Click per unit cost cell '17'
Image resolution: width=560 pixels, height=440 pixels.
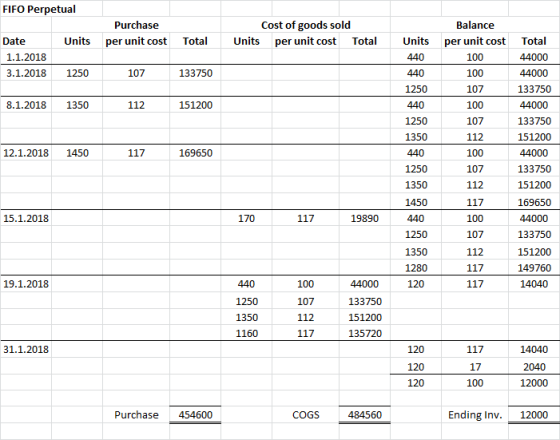475,367
